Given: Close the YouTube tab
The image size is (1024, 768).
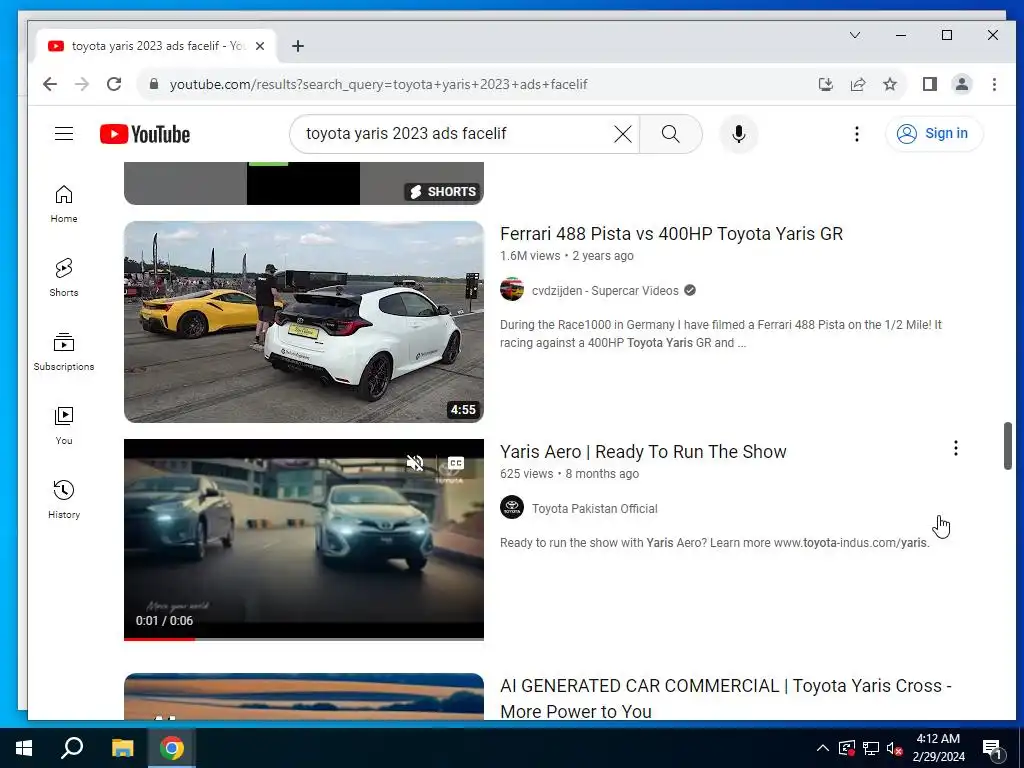Looking at the screenshot, I should [x=260, y=46].
